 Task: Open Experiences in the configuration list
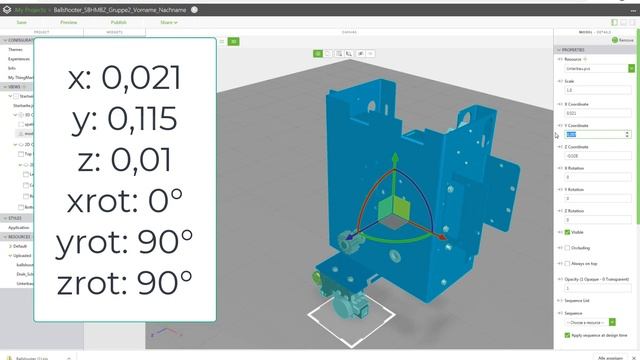tap(19, 59)
